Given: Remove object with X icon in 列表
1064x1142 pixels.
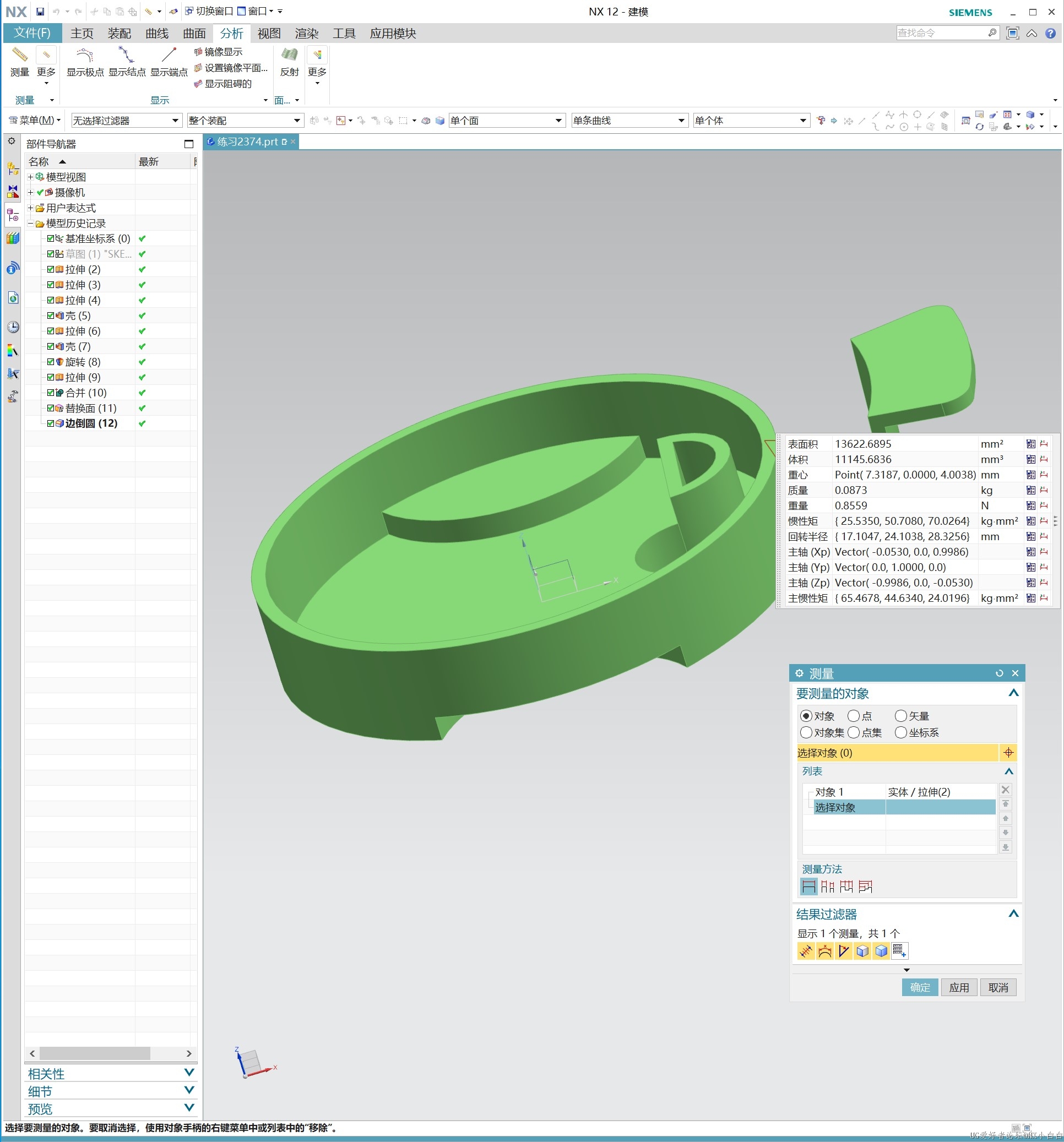Looking at the screenshot, I should pyautogui.click(x=1006, y=790).
